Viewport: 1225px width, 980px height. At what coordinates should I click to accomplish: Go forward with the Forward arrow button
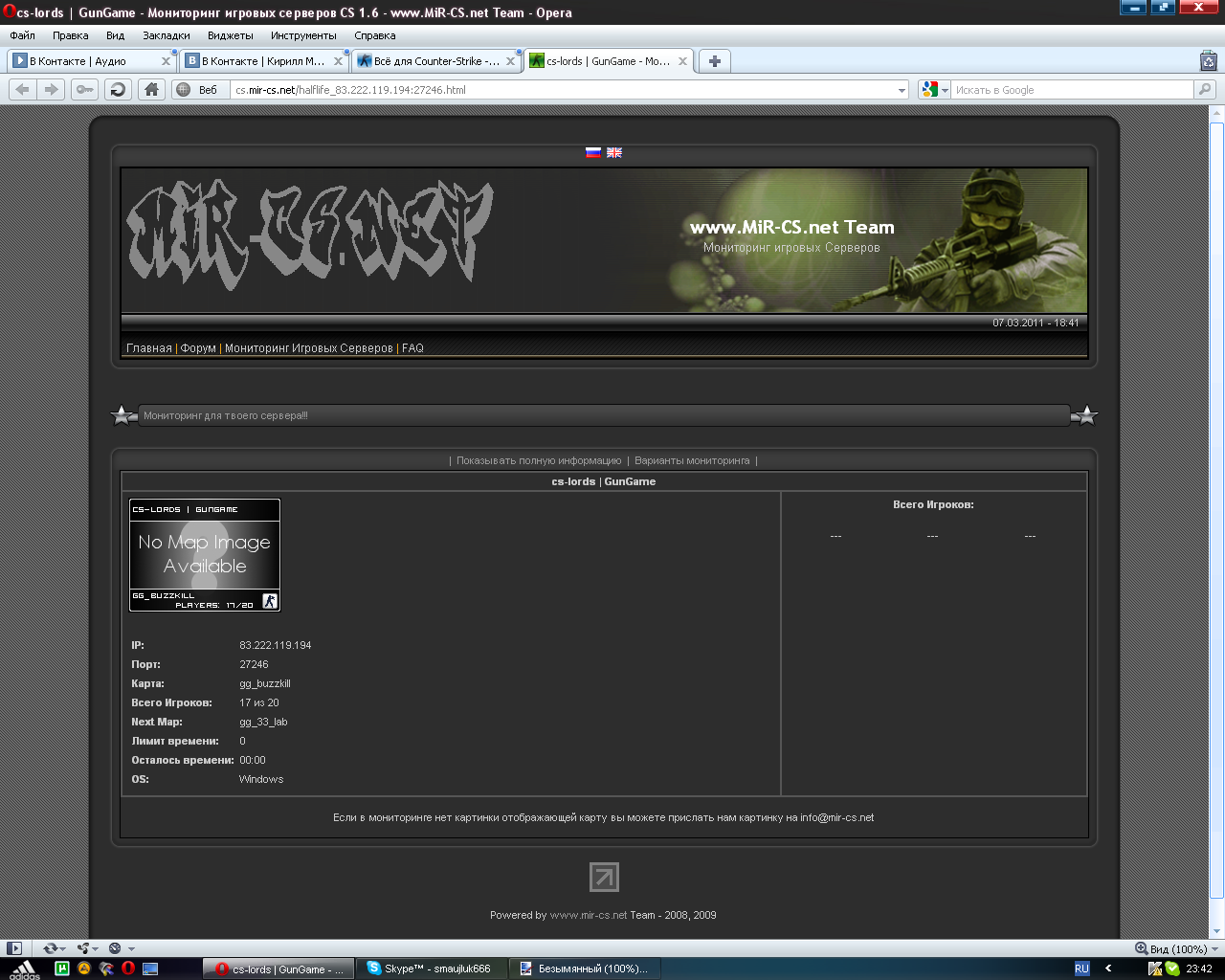tap(52, 89)
